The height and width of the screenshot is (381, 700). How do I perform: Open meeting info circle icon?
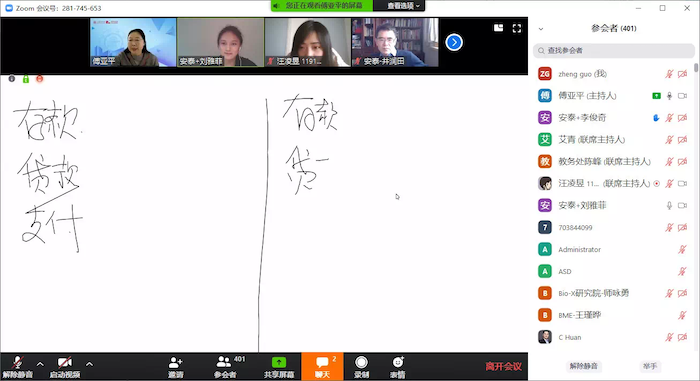pos(12,79)
